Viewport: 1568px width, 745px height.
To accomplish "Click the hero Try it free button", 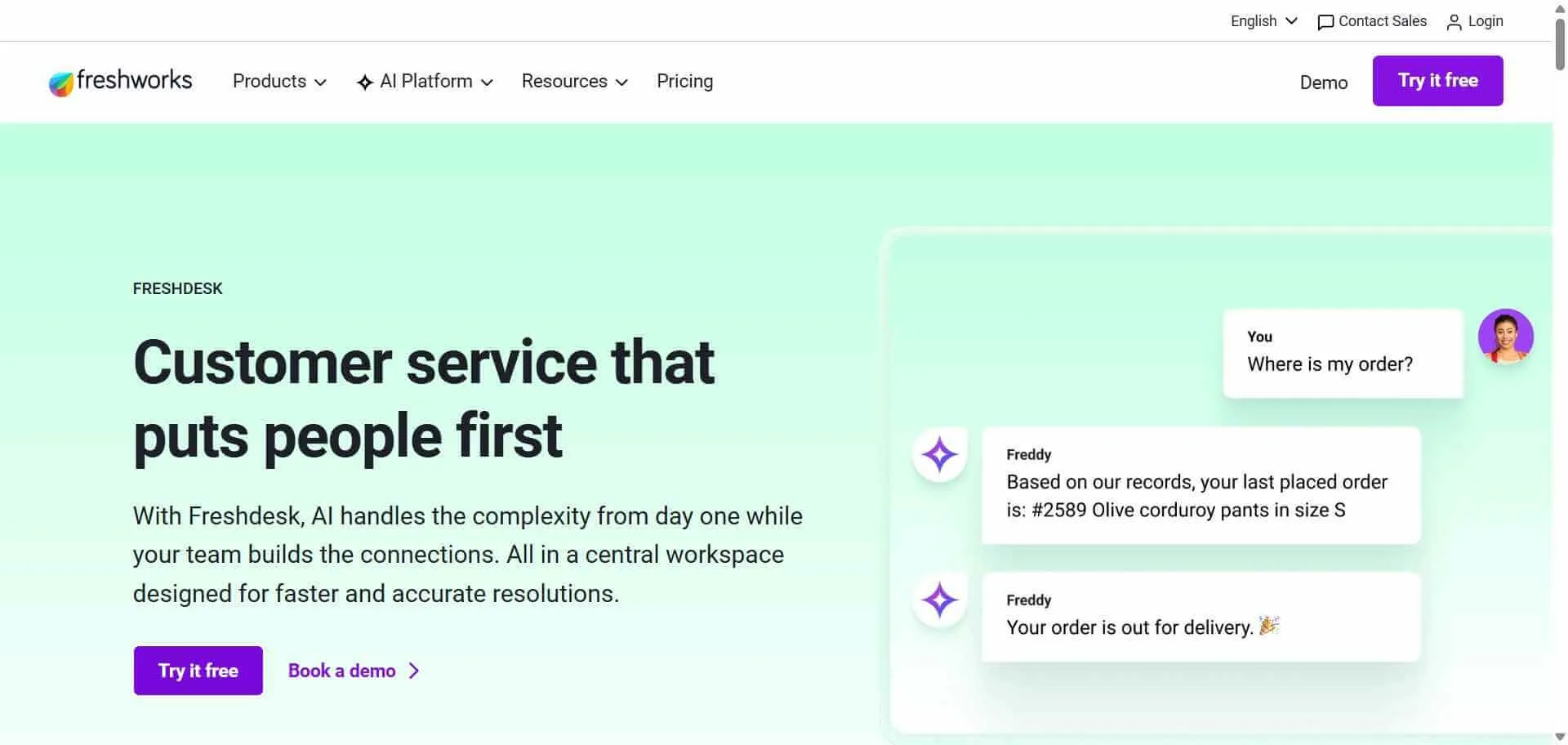I will pos(198,671).
